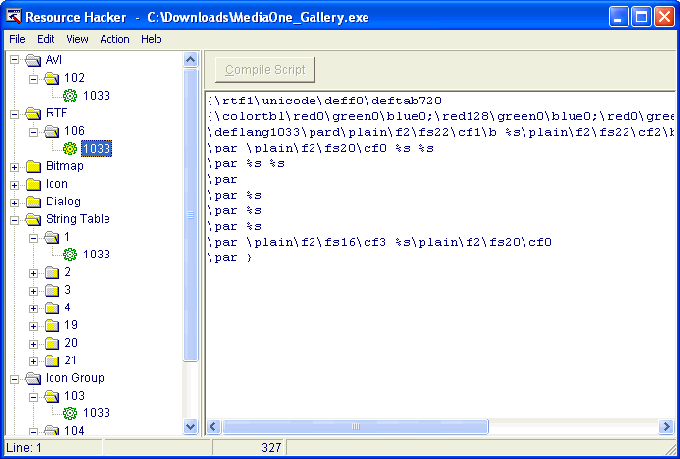
Task: Click the 102 folder icon under AVI
Action: click(52, 78)
